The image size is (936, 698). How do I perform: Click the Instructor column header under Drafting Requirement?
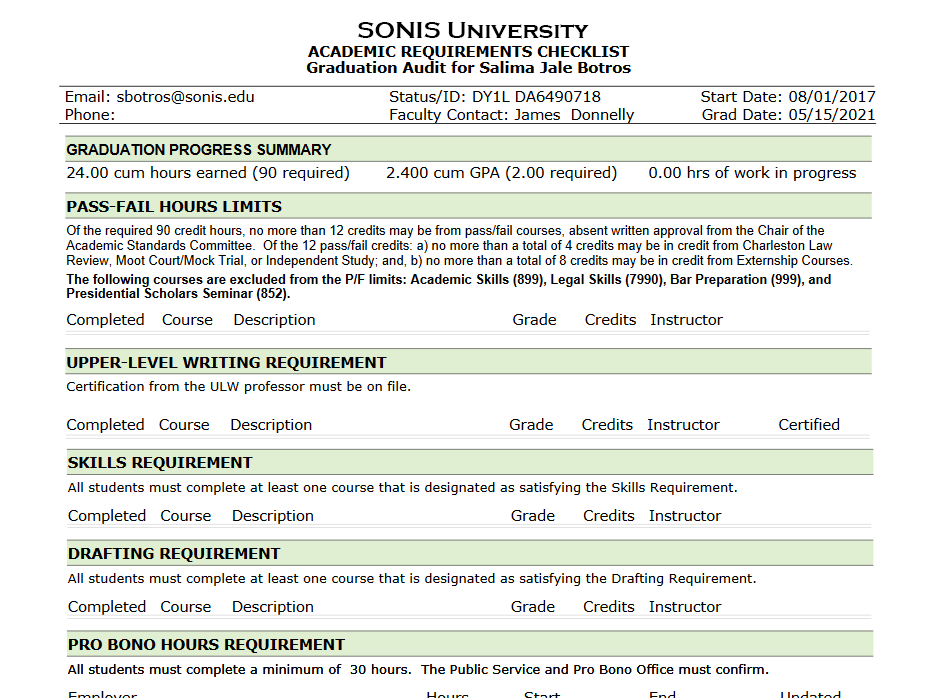coord(684,607)
